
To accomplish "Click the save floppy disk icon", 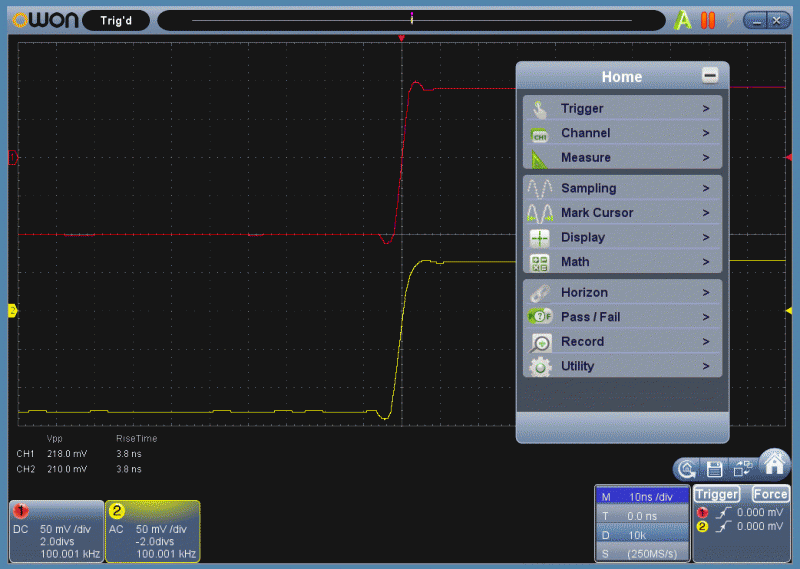I will pos(714,468).
